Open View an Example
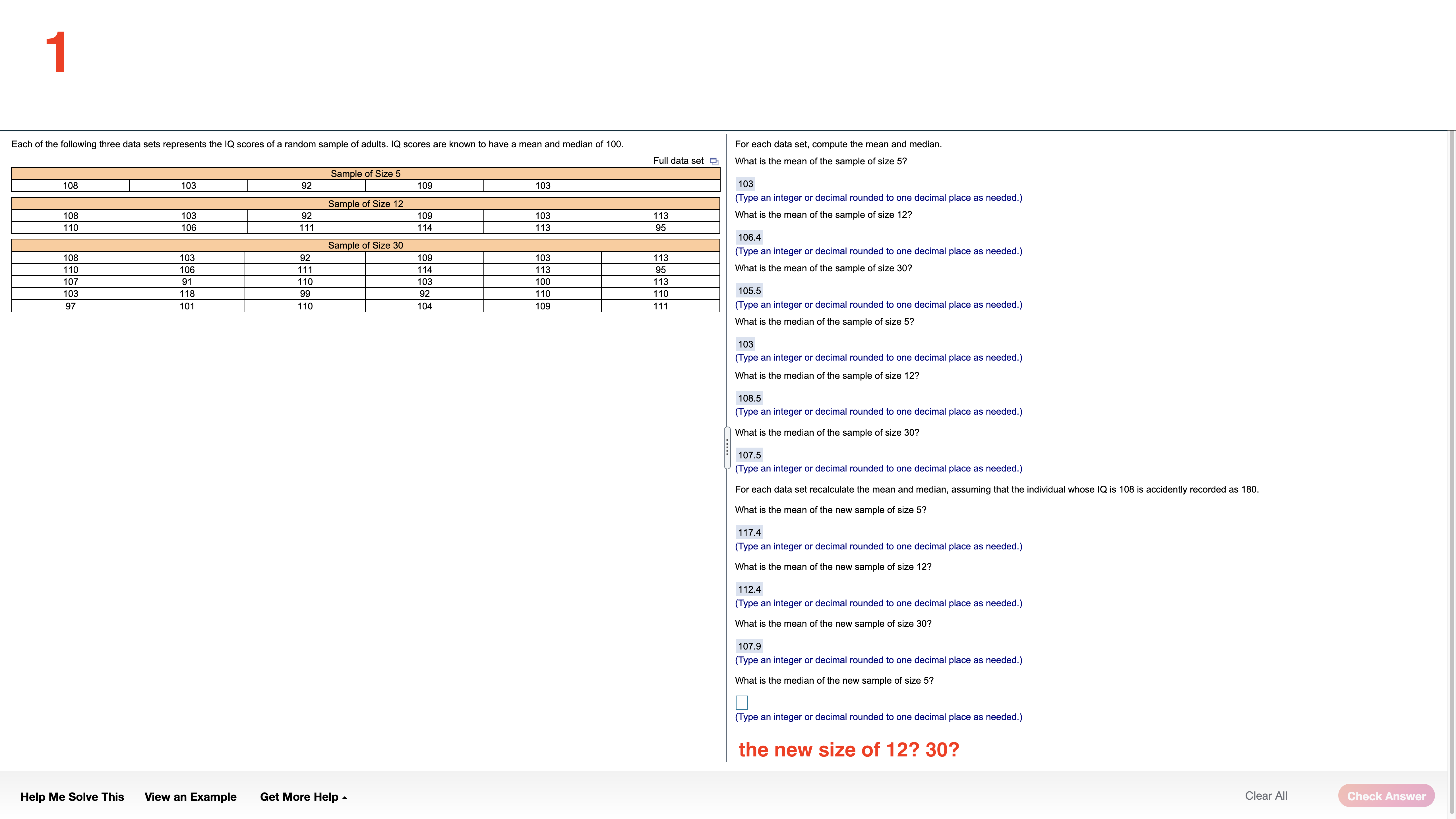The width and height of the screenshot is (1456, 819). [191, 796]
